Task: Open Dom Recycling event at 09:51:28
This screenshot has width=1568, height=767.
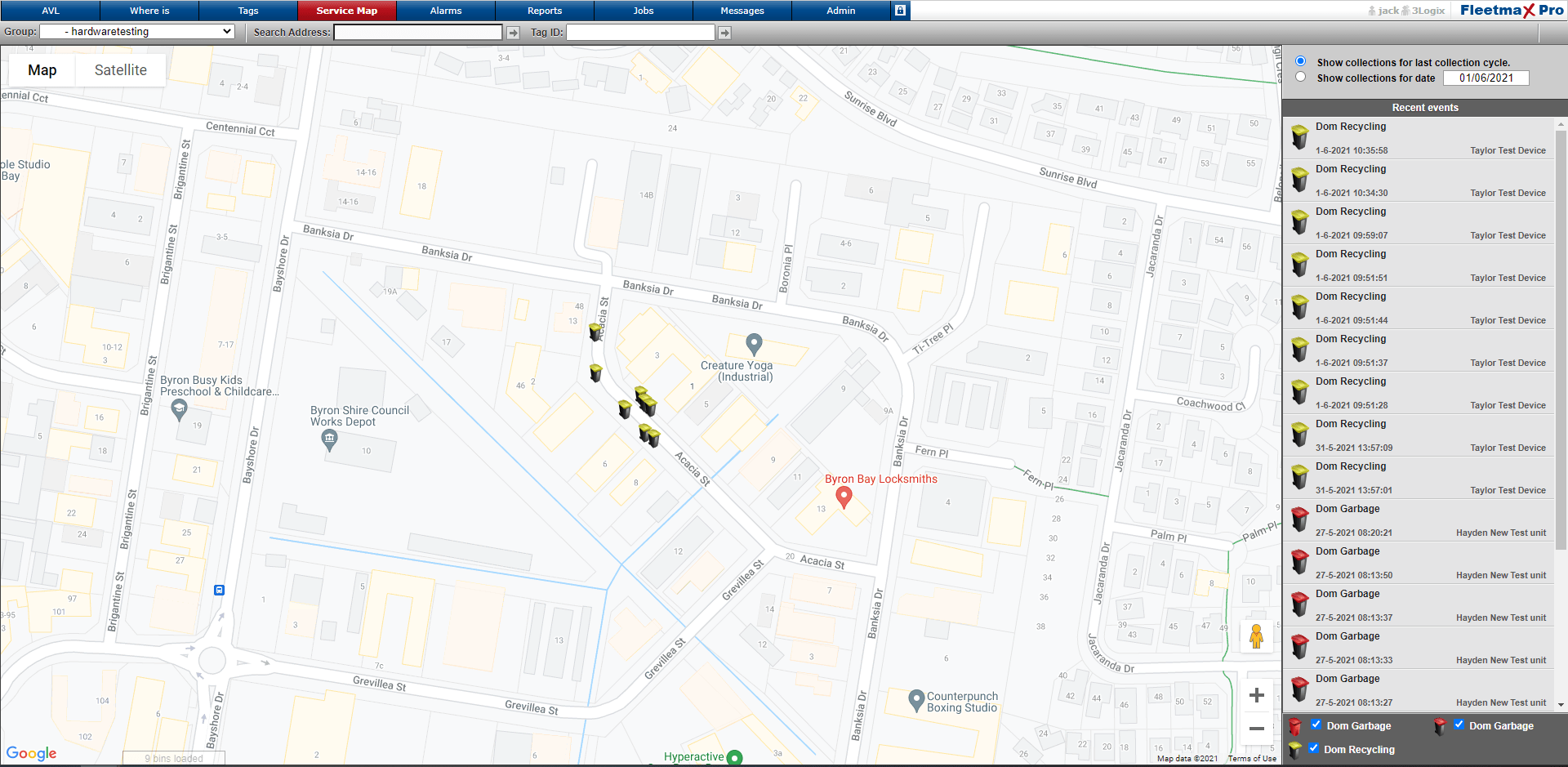Action: point(1419,393)
